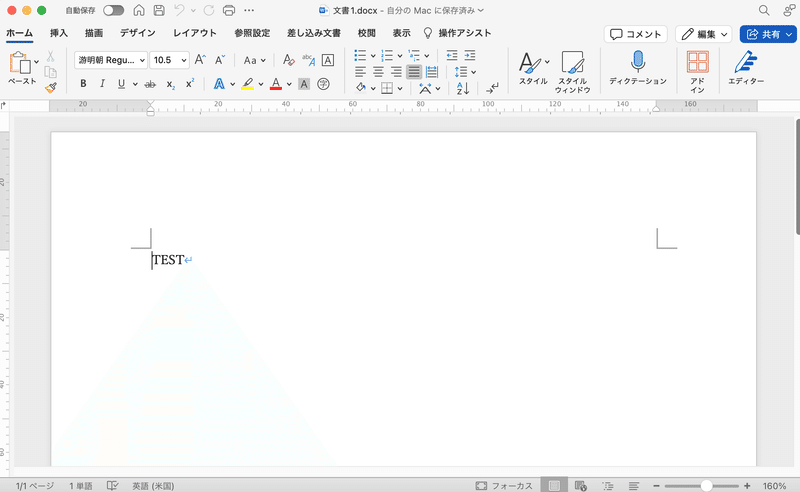This screenshot has width=800, height=492.
Task: Click the blue Share button
Action: 768,34
